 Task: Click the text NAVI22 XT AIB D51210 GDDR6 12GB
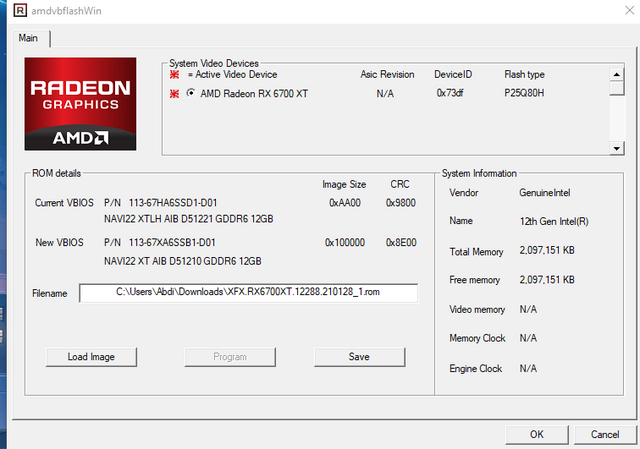[182, 261]
